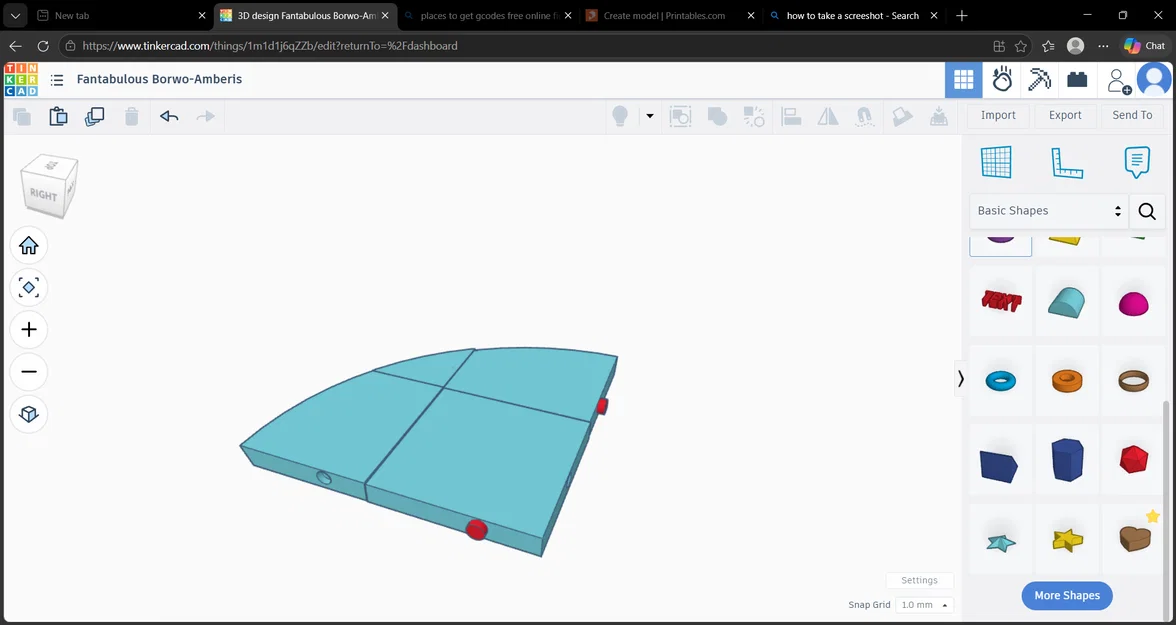1176x625 pixels.
Task: Click the Export button
Action: click(x=1065, y=116)
